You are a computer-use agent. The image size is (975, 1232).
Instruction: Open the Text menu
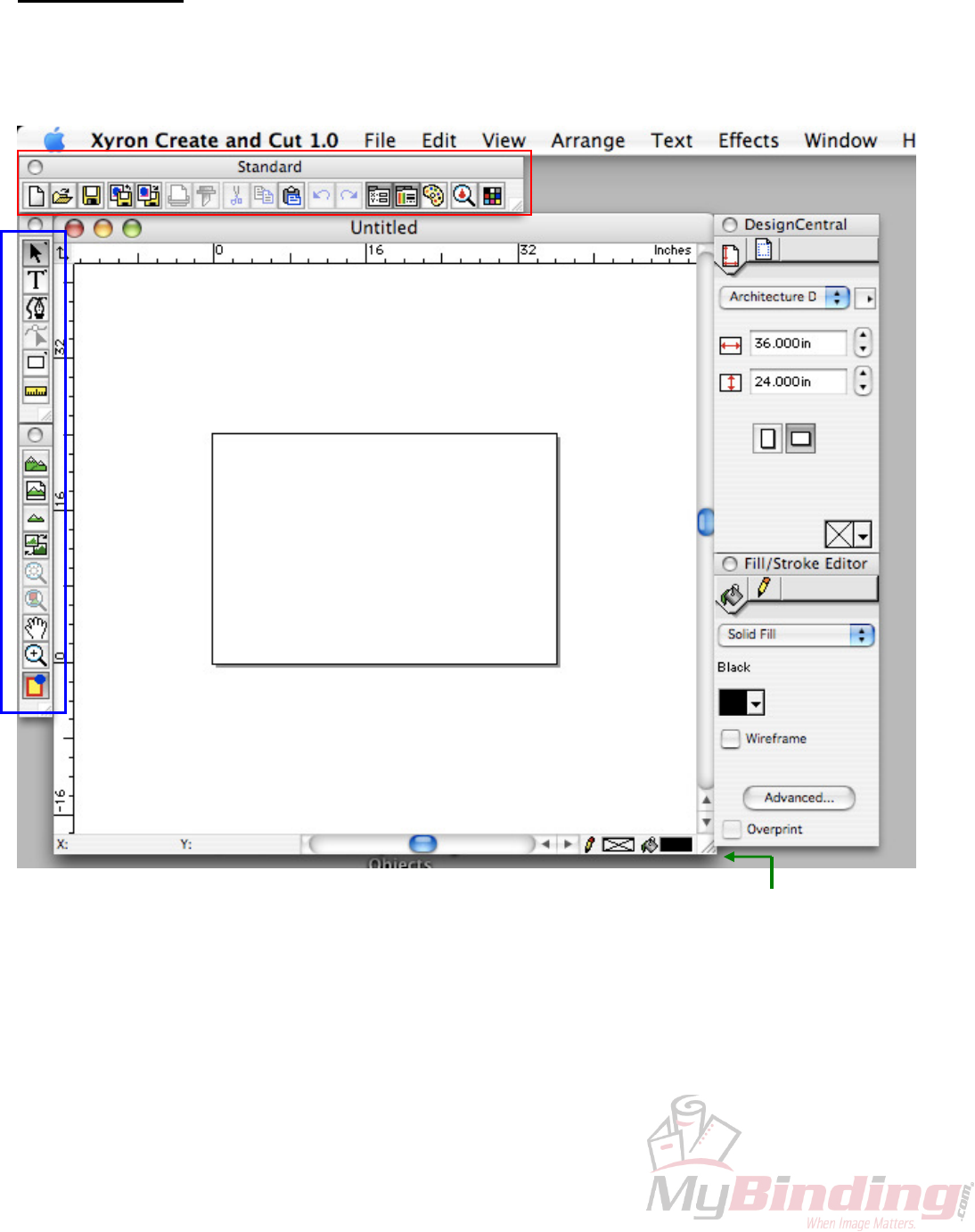click(672, 141)
